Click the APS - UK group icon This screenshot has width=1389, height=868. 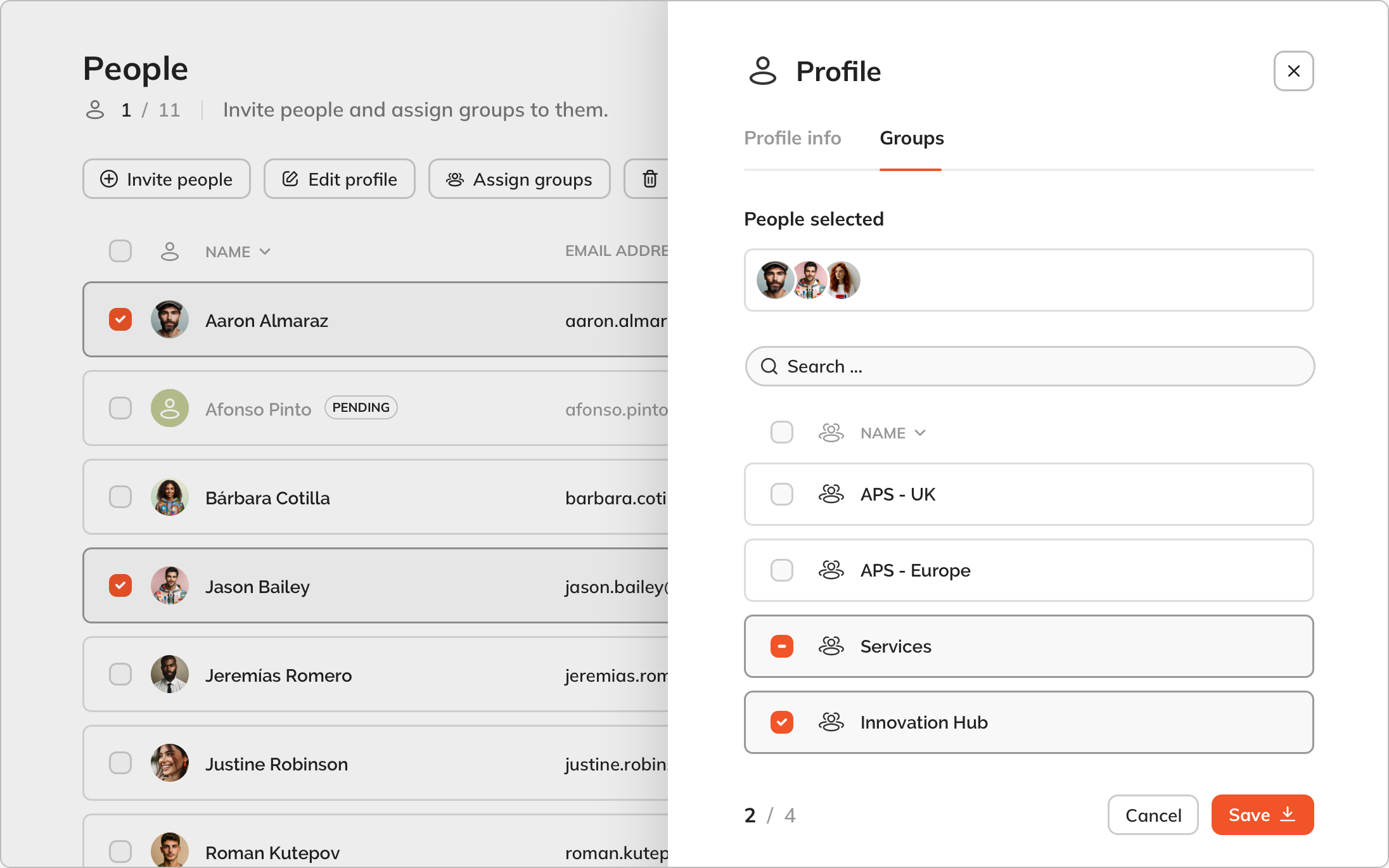(831, 494)
